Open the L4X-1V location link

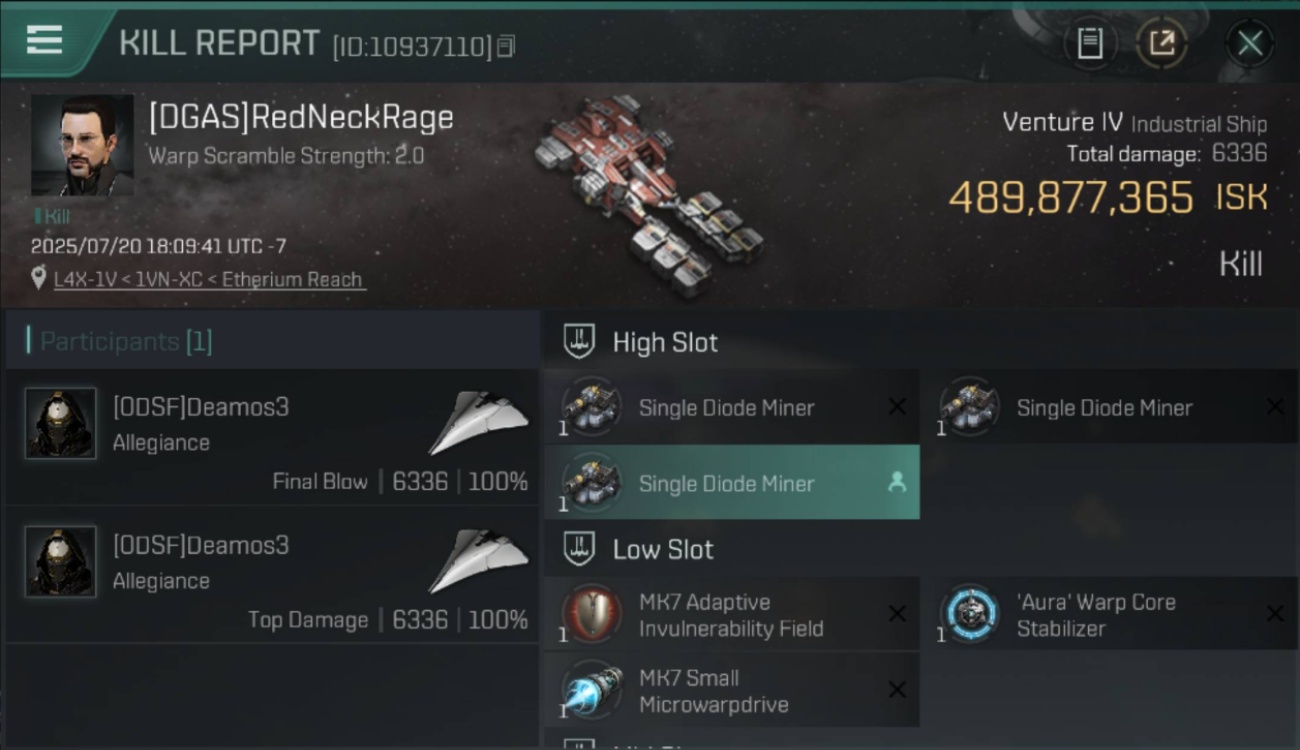pos(208,279)
